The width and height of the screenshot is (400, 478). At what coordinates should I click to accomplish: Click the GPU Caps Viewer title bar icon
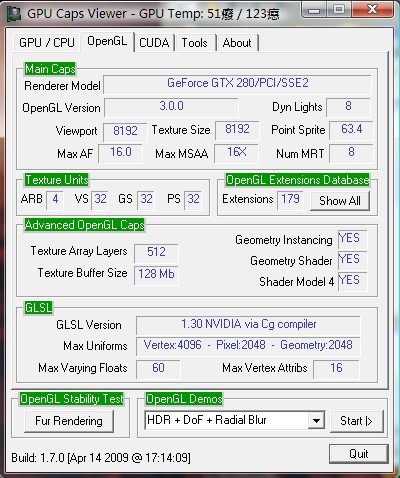[14, 14]
